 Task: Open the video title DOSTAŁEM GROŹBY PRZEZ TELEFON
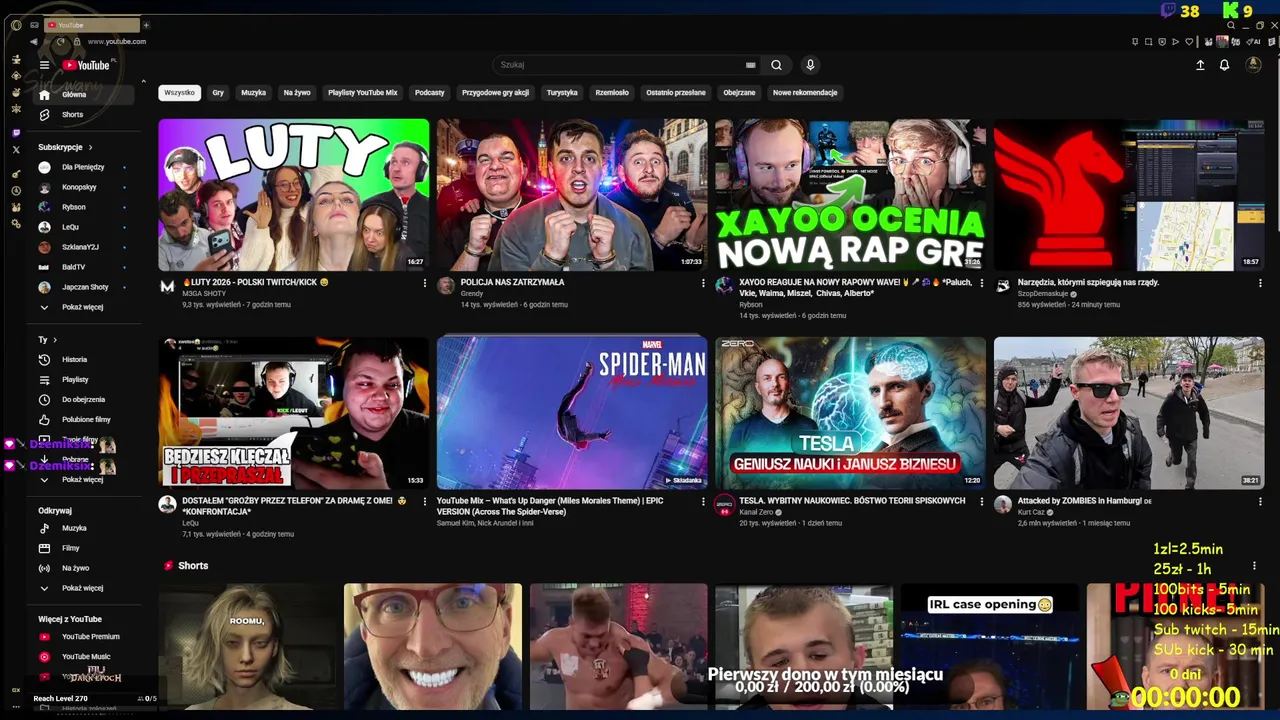[x=295, y=506]
